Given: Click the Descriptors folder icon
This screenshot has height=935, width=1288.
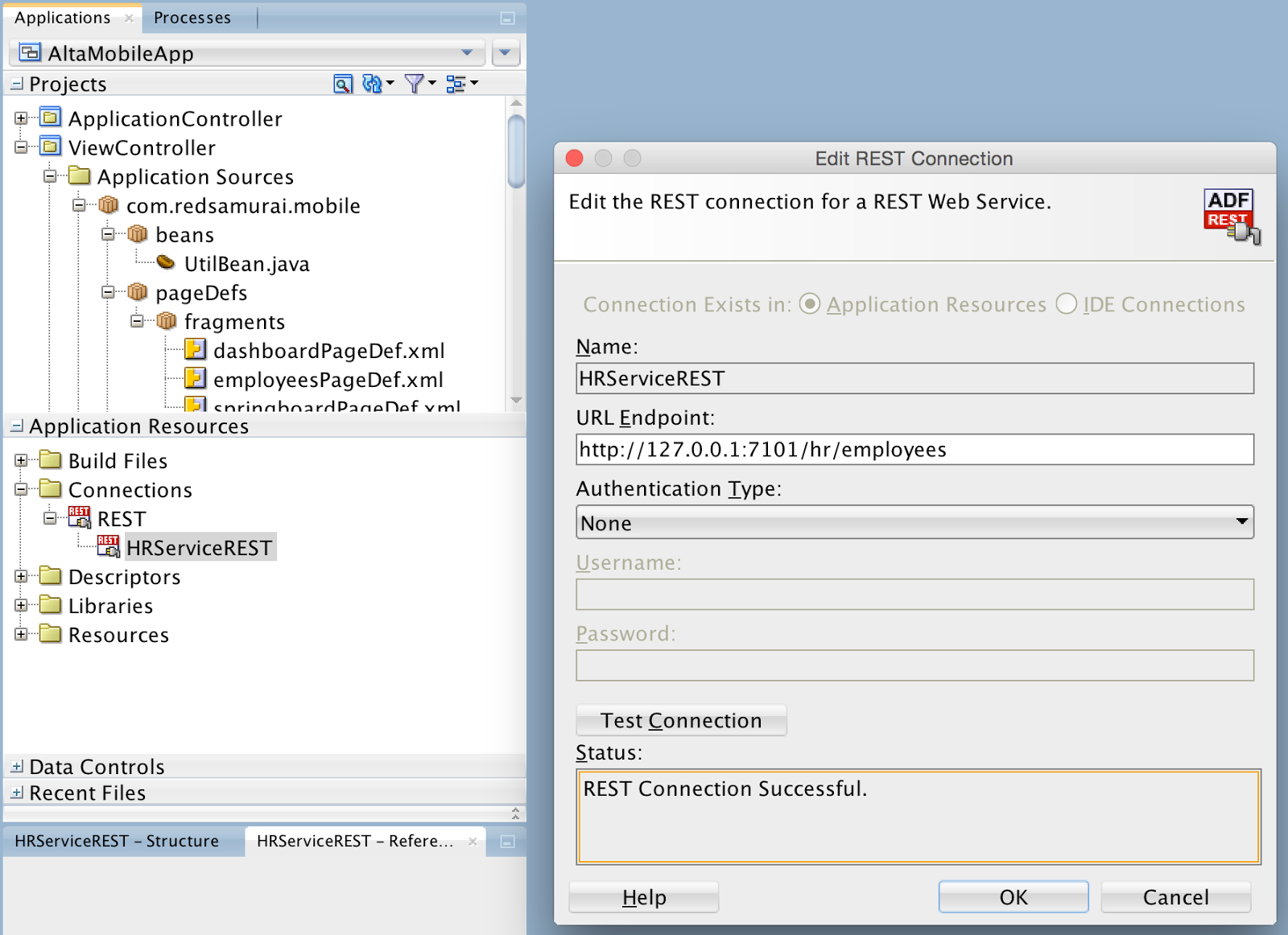Looking at the screenshot, I should point(51,575).
